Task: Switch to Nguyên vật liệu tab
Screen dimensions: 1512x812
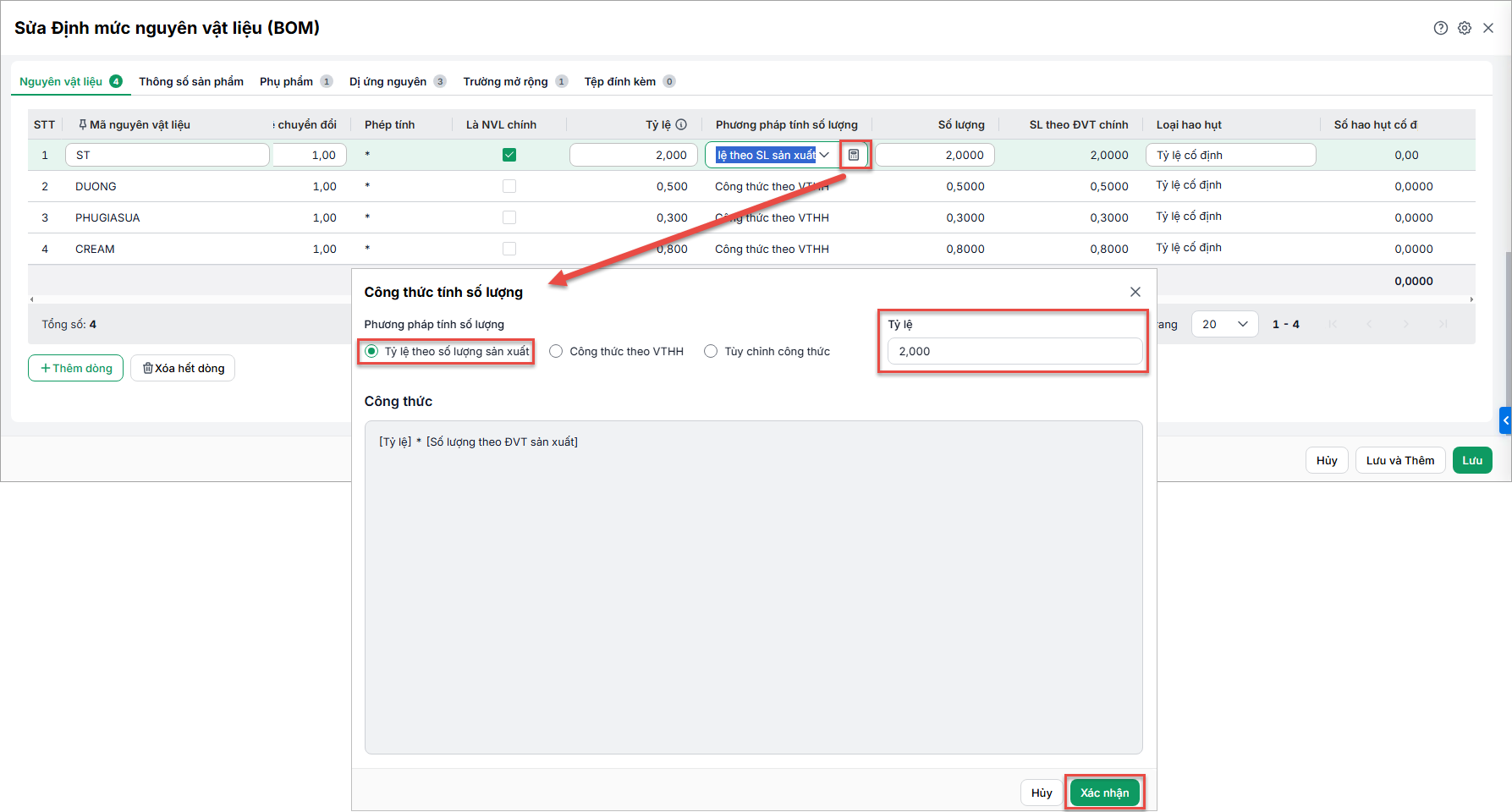Action: (x=71, y=81)
